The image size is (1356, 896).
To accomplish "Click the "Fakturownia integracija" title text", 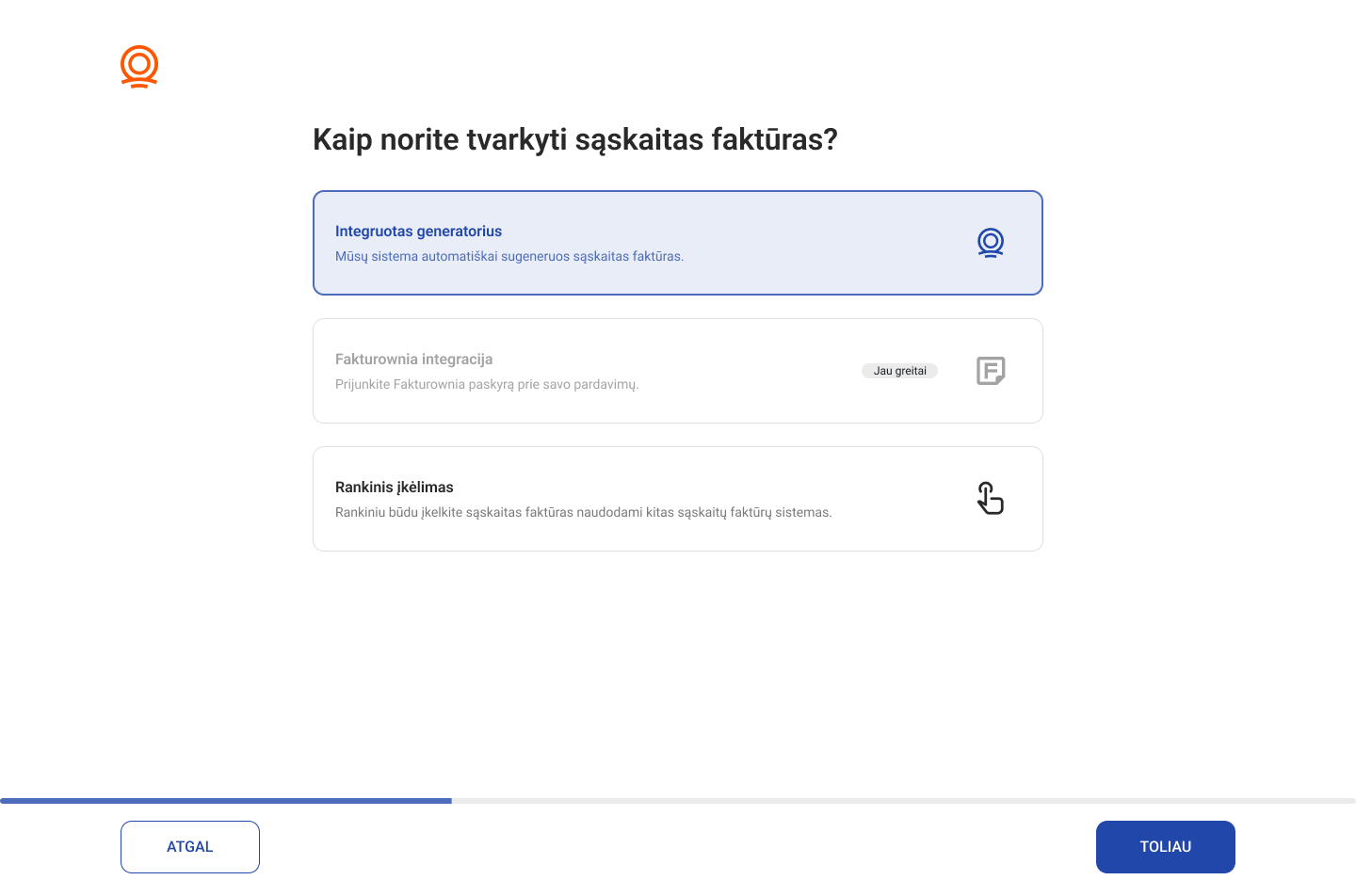I will [413, 360].
